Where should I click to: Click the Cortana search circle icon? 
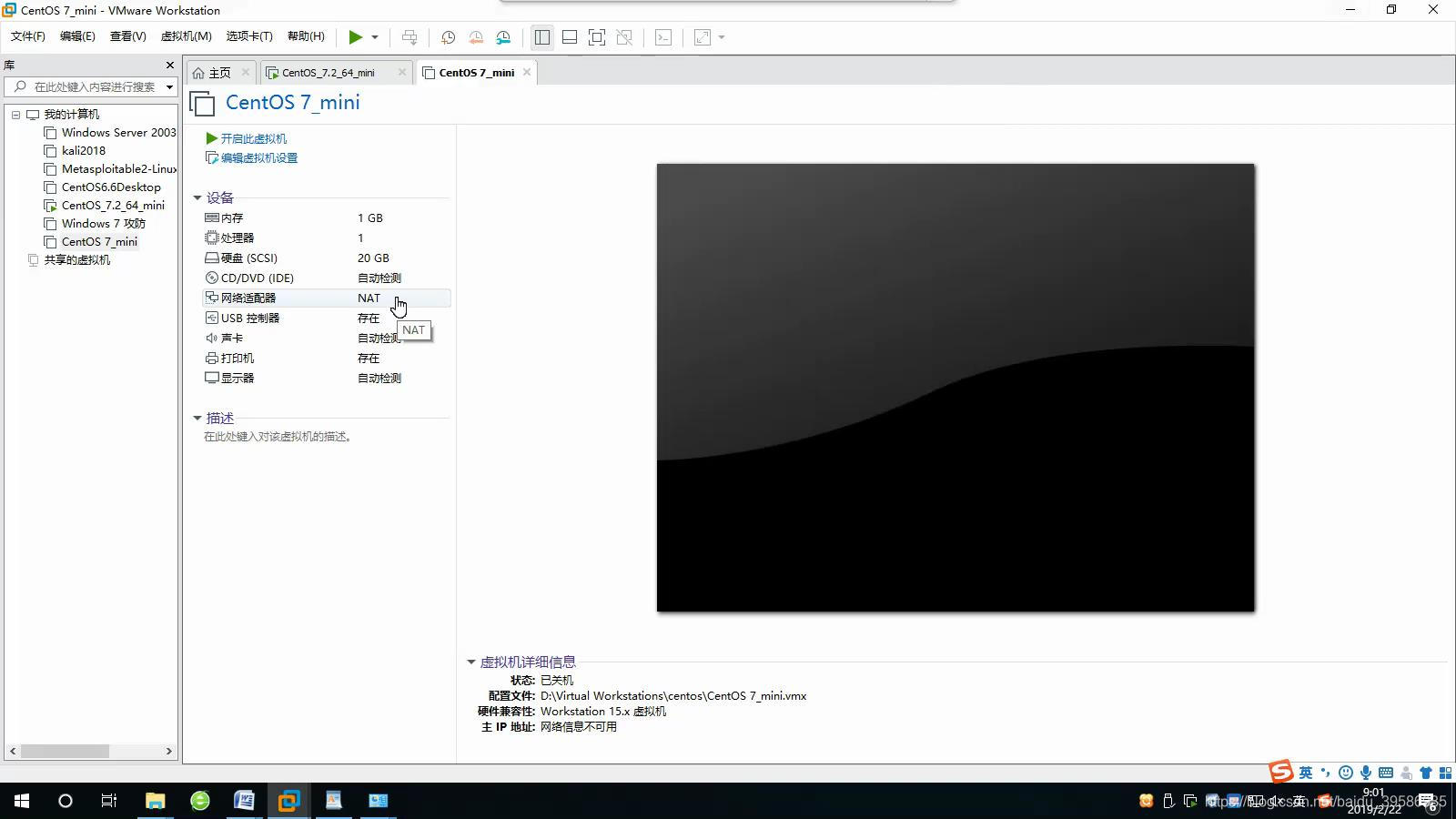(x=66, y=801)
